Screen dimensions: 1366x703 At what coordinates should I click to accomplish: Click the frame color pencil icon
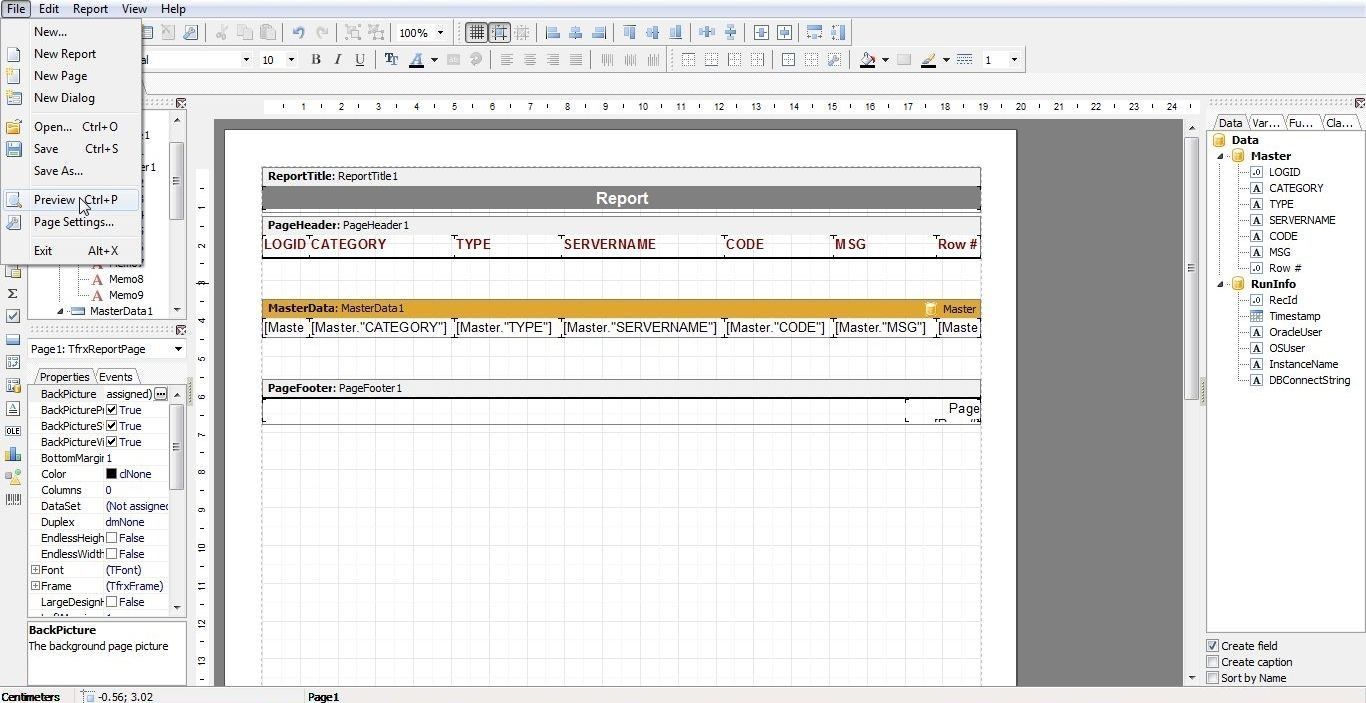(x=929, y=60)
